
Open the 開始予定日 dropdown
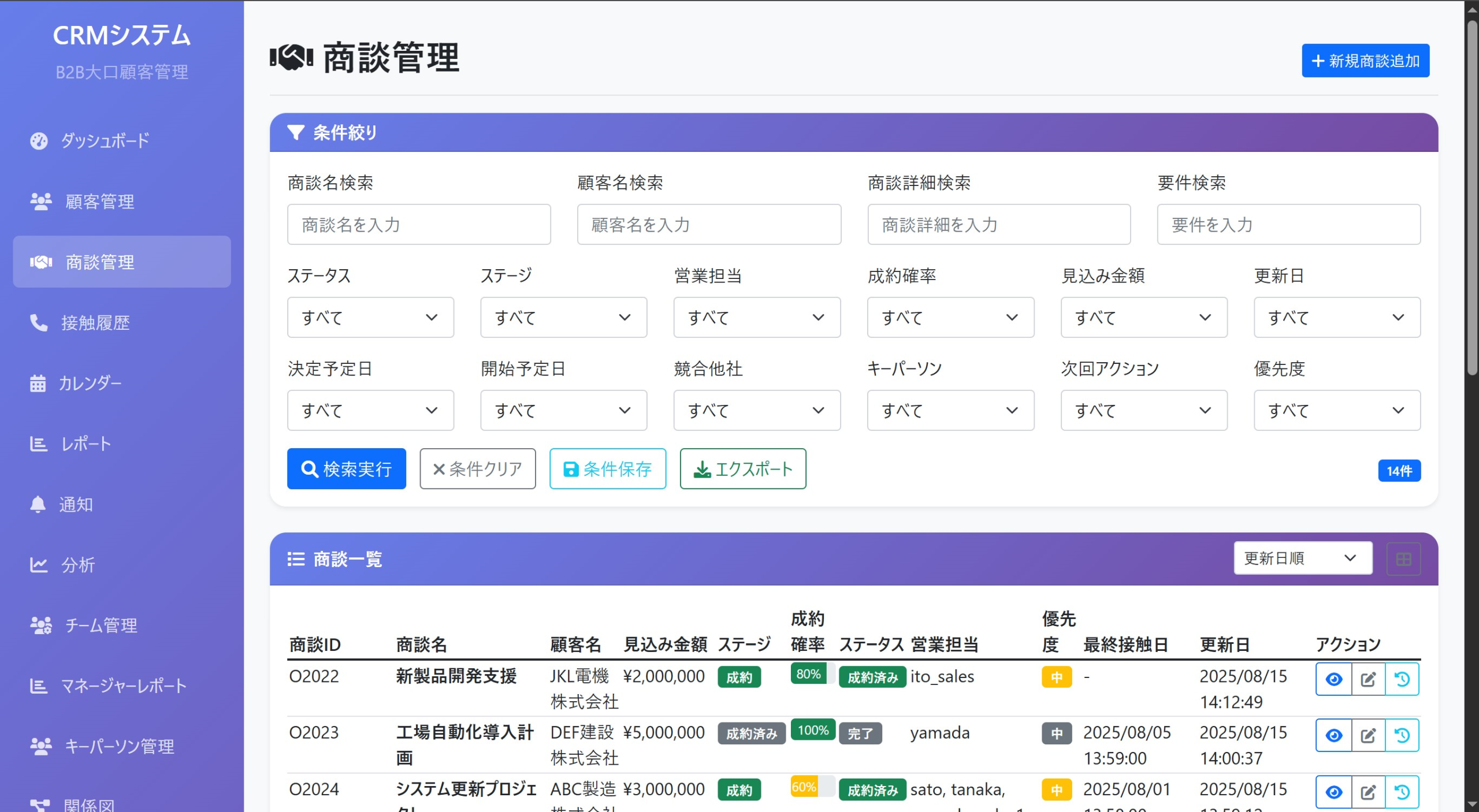564,410
